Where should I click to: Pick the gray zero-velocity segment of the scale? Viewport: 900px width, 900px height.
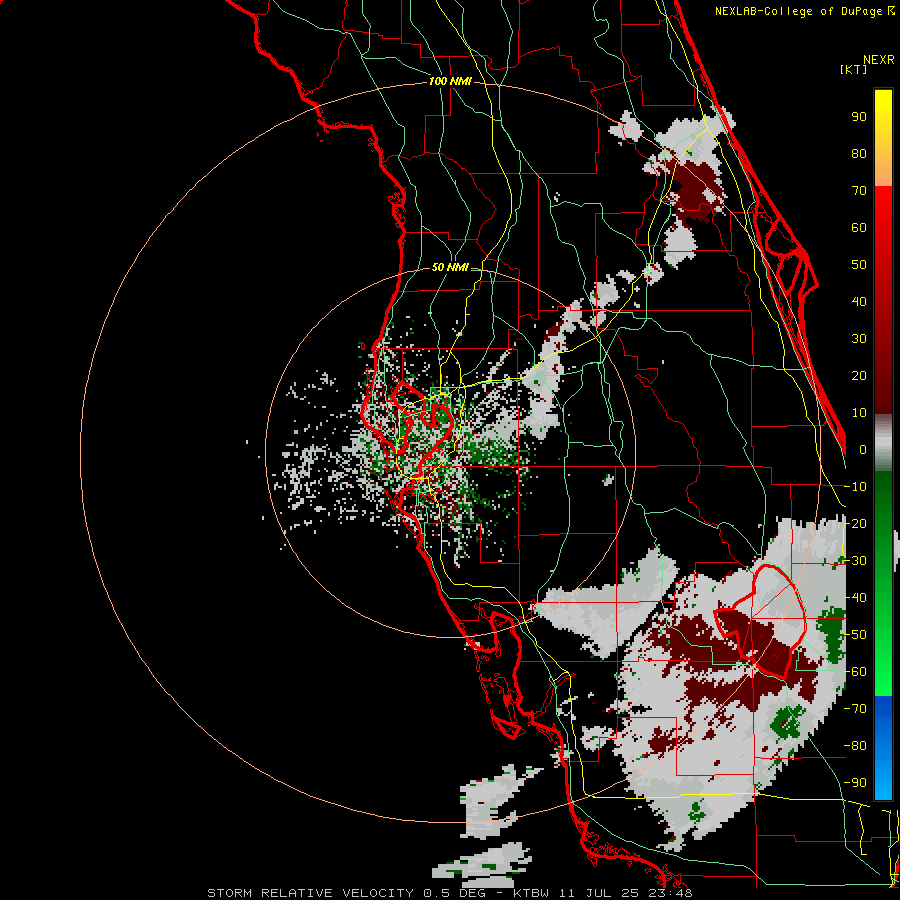pos(883,443)
